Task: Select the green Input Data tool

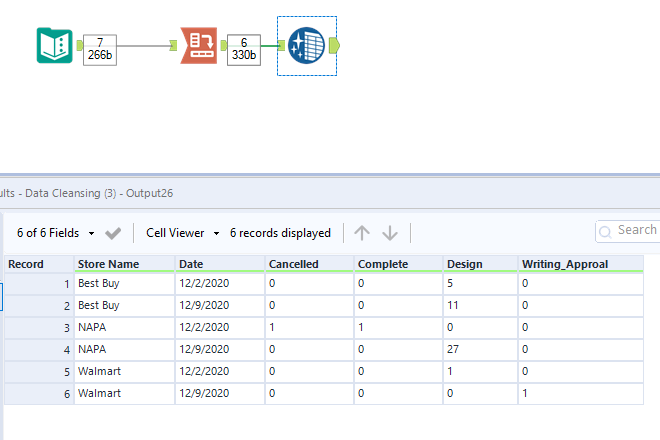Action: tap(53, 46)
